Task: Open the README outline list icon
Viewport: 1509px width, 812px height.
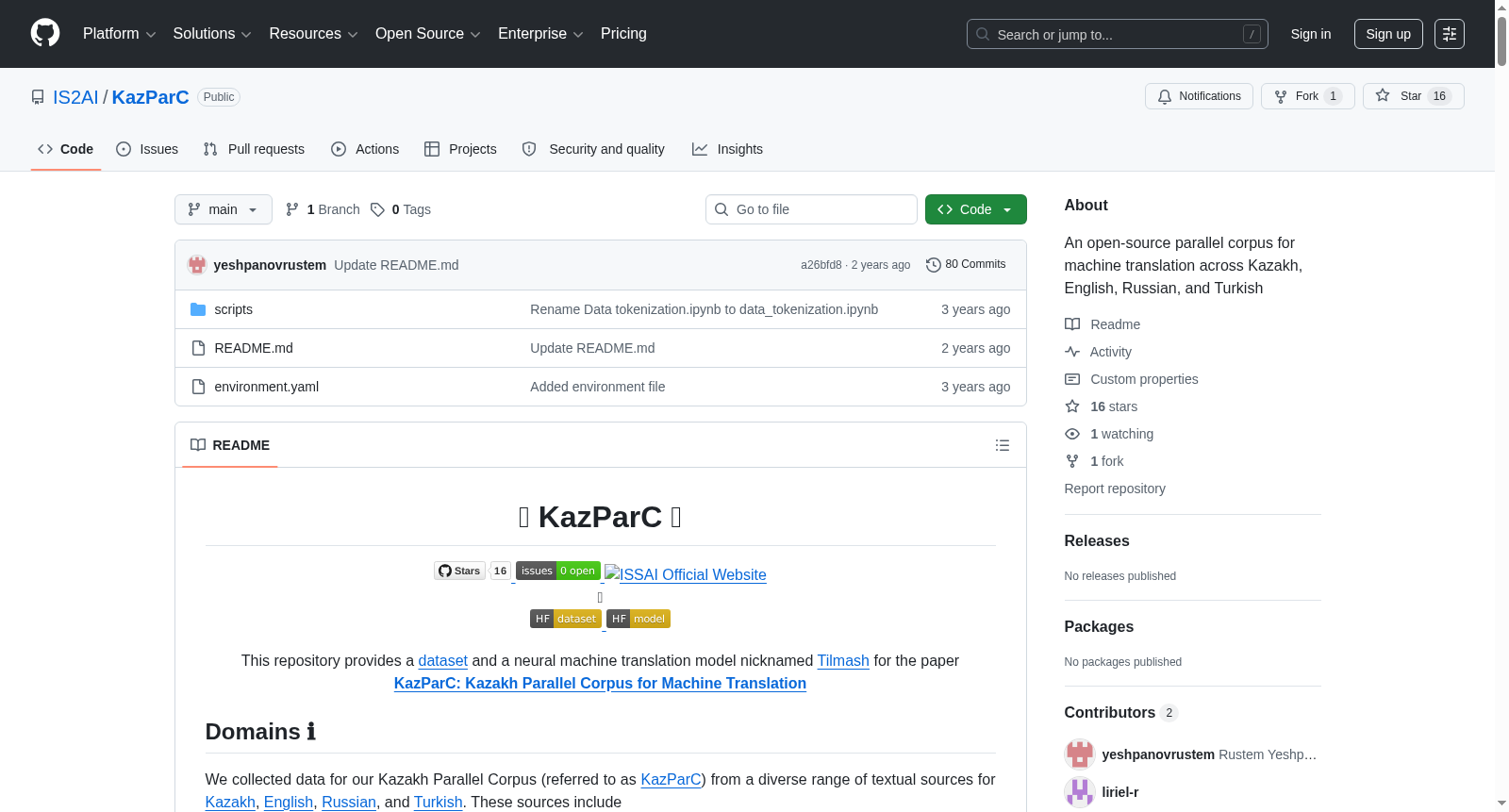Action: (x=1003, y=445)
